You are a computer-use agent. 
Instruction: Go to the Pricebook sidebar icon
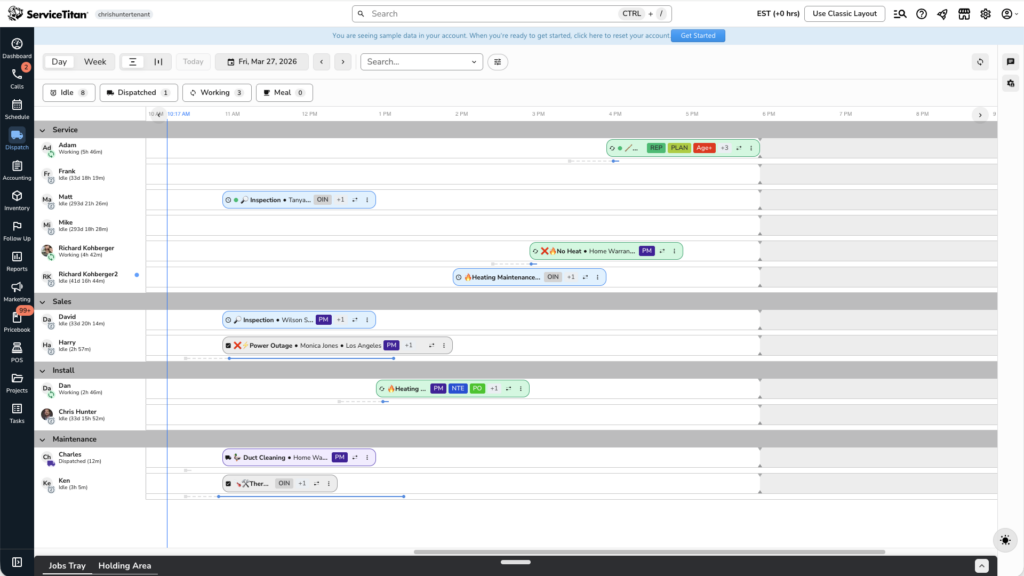[x=17, y=321]
